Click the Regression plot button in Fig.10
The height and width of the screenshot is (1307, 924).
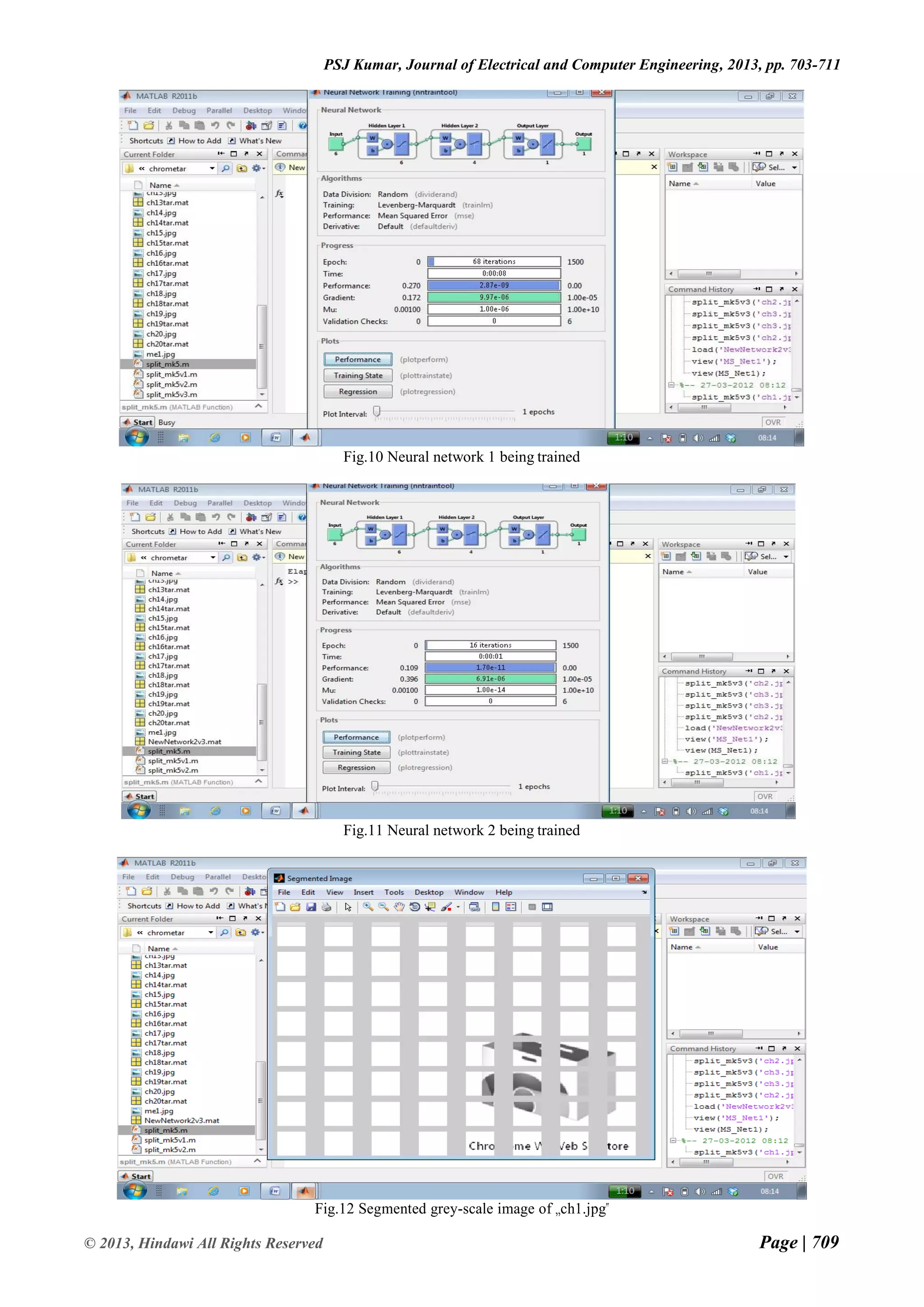pyautogui.click(x=358, y=392)
